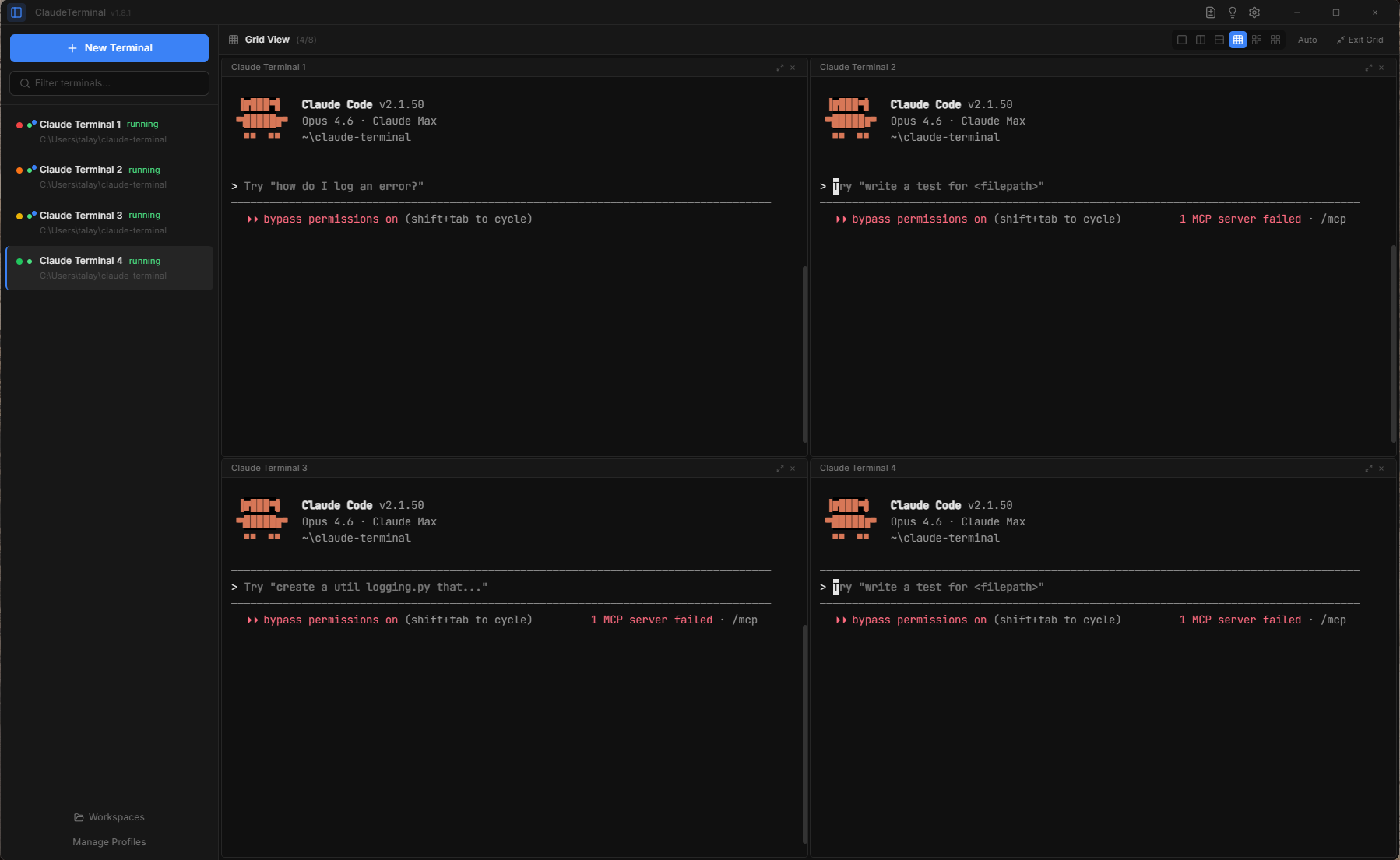This screenshot has width=1400, height=860.
Task: Activate the 3x3 grid layout icon
Action: pyautogui.click(x=1238, y=40)
